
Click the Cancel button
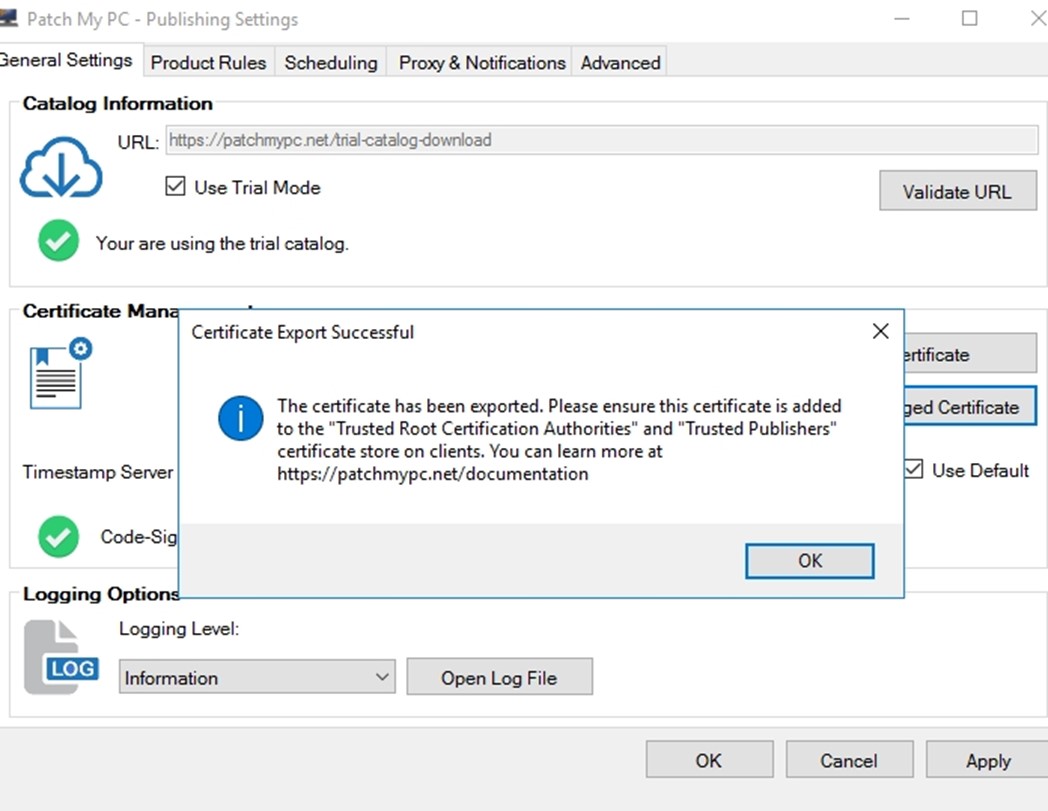click(x=849, y=760)
